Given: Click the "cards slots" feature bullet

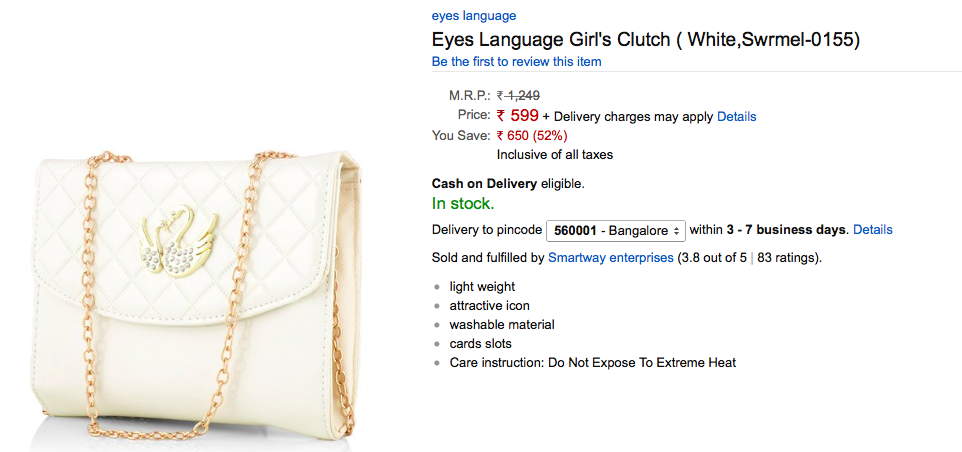Looking at the screenshot, I should pos(480,344).
